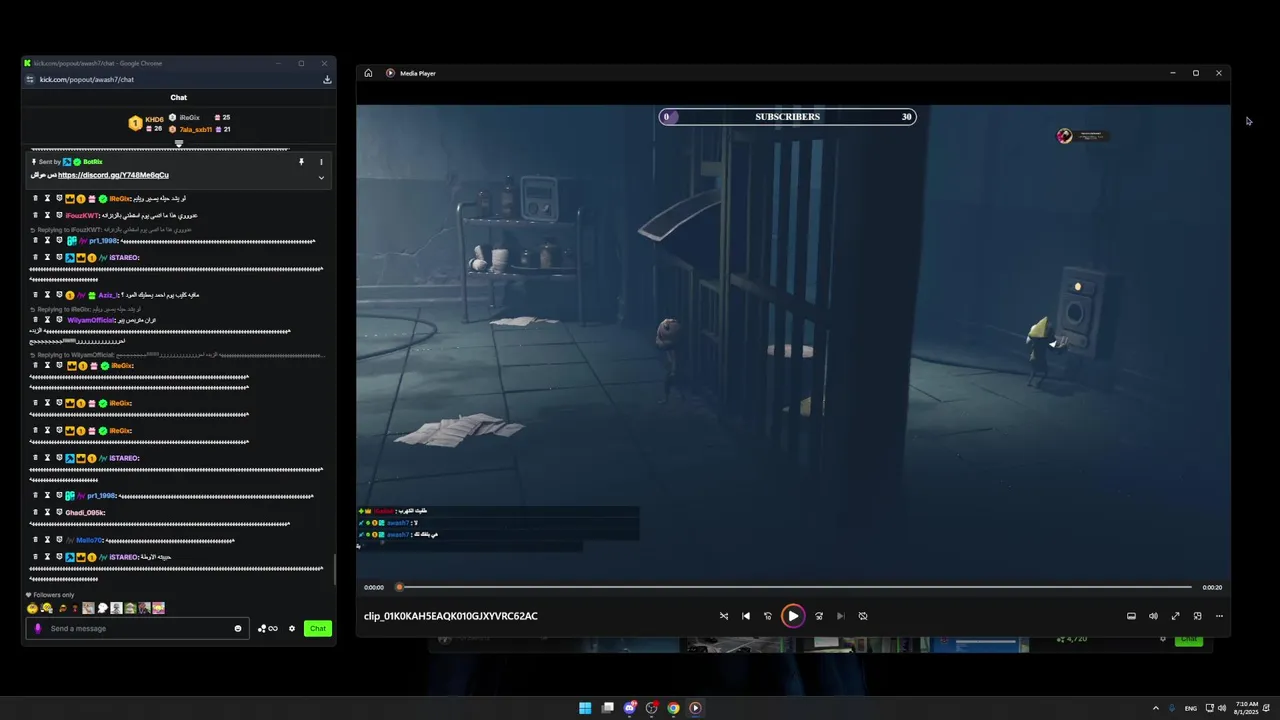Unpin the BotRix pinned message

pos(301,161)
